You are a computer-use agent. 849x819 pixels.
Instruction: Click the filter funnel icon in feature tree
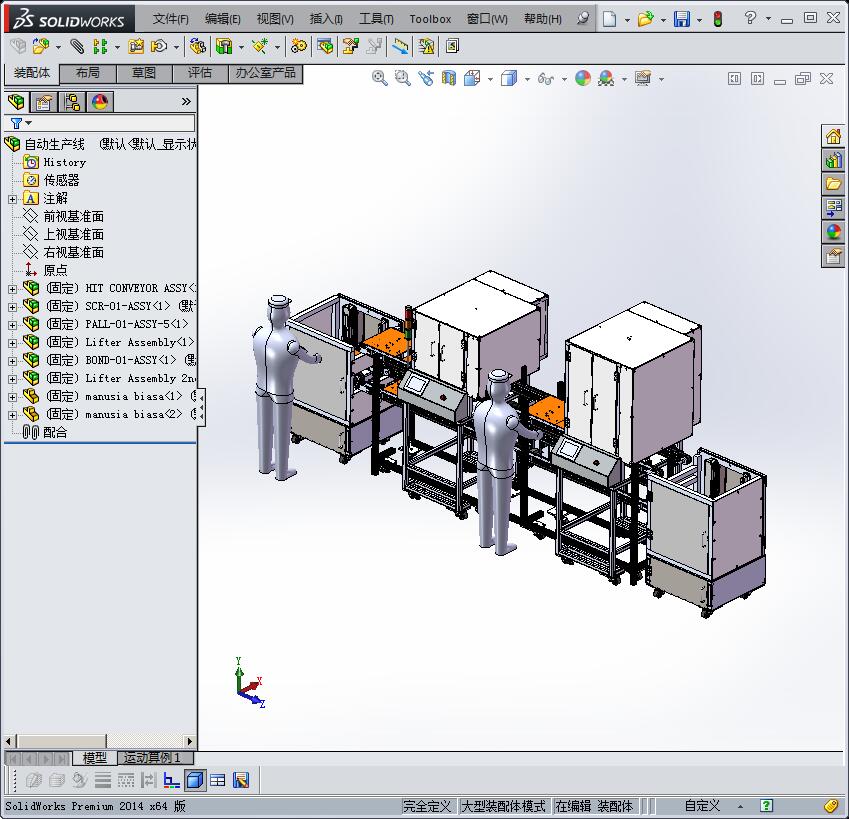17,123
